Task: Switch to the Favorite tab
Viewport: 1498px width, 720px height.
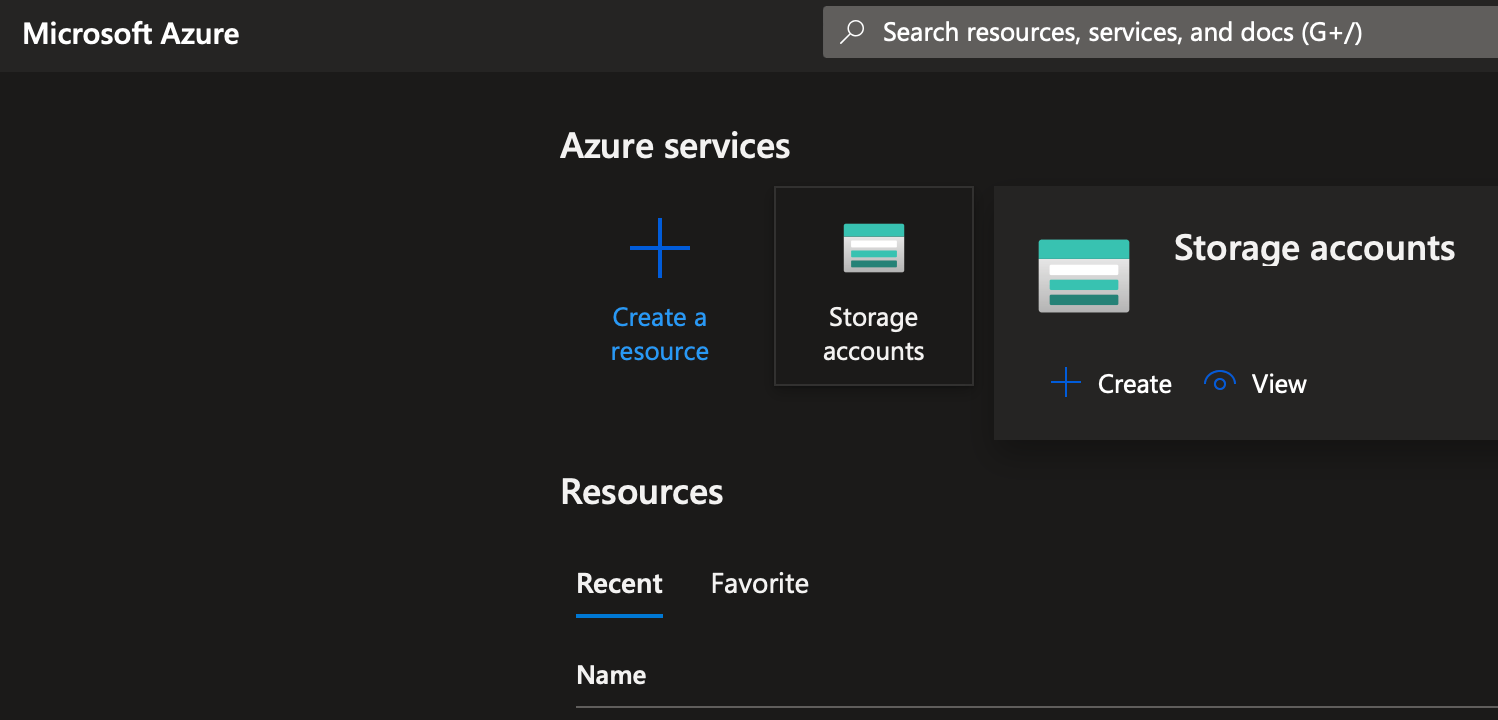Action: tap(759, 583)
